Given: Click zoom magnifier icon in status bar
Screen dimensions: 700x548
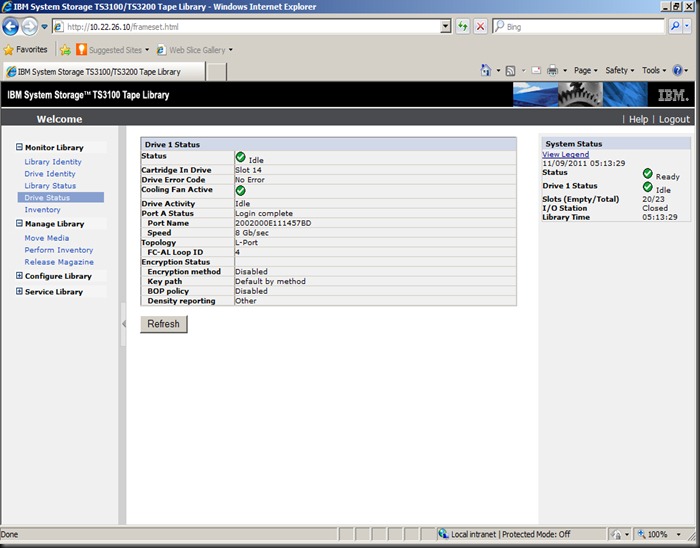Looking at the screenshot, I should pos(641,534).
